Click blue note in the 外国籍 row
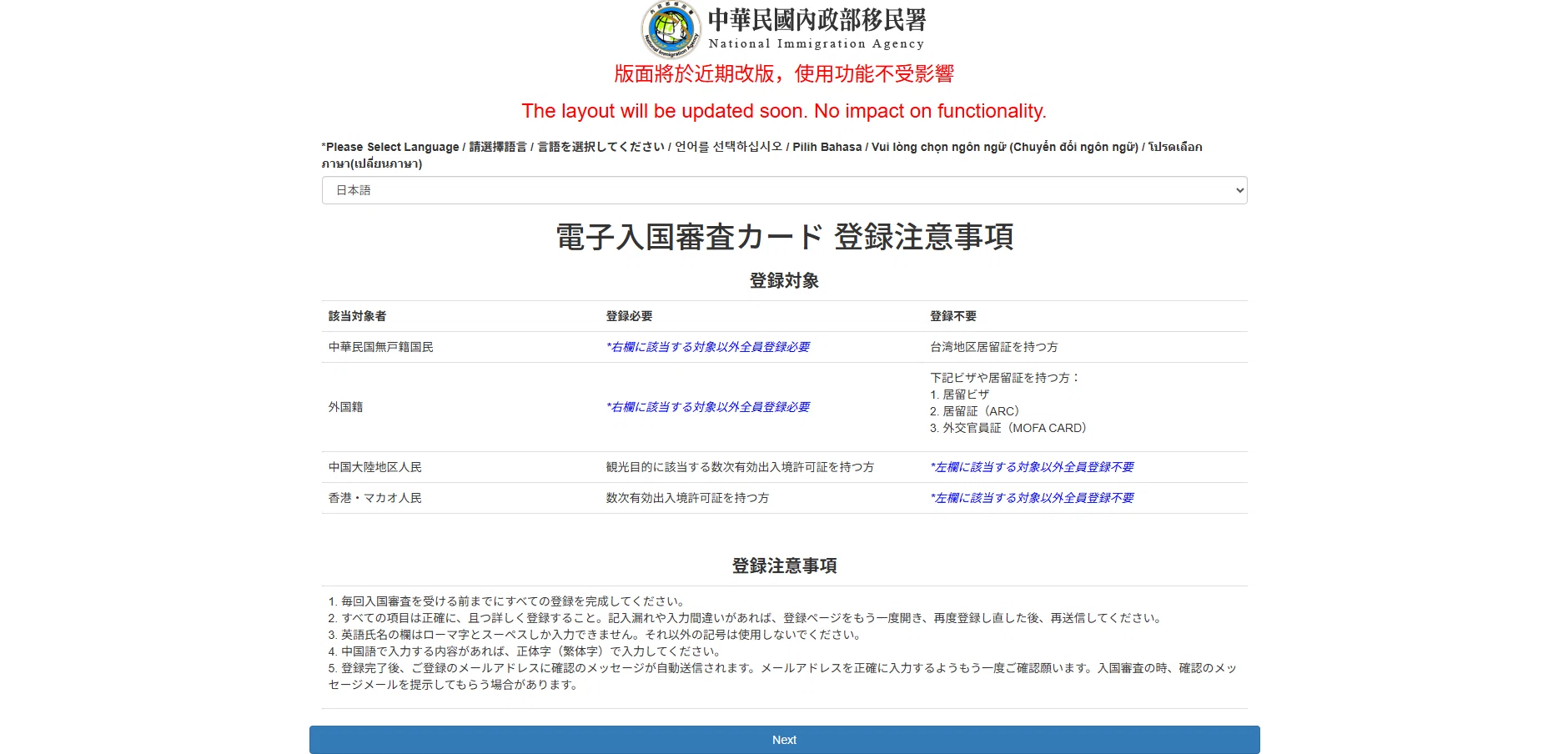 [x=708, y=407]
